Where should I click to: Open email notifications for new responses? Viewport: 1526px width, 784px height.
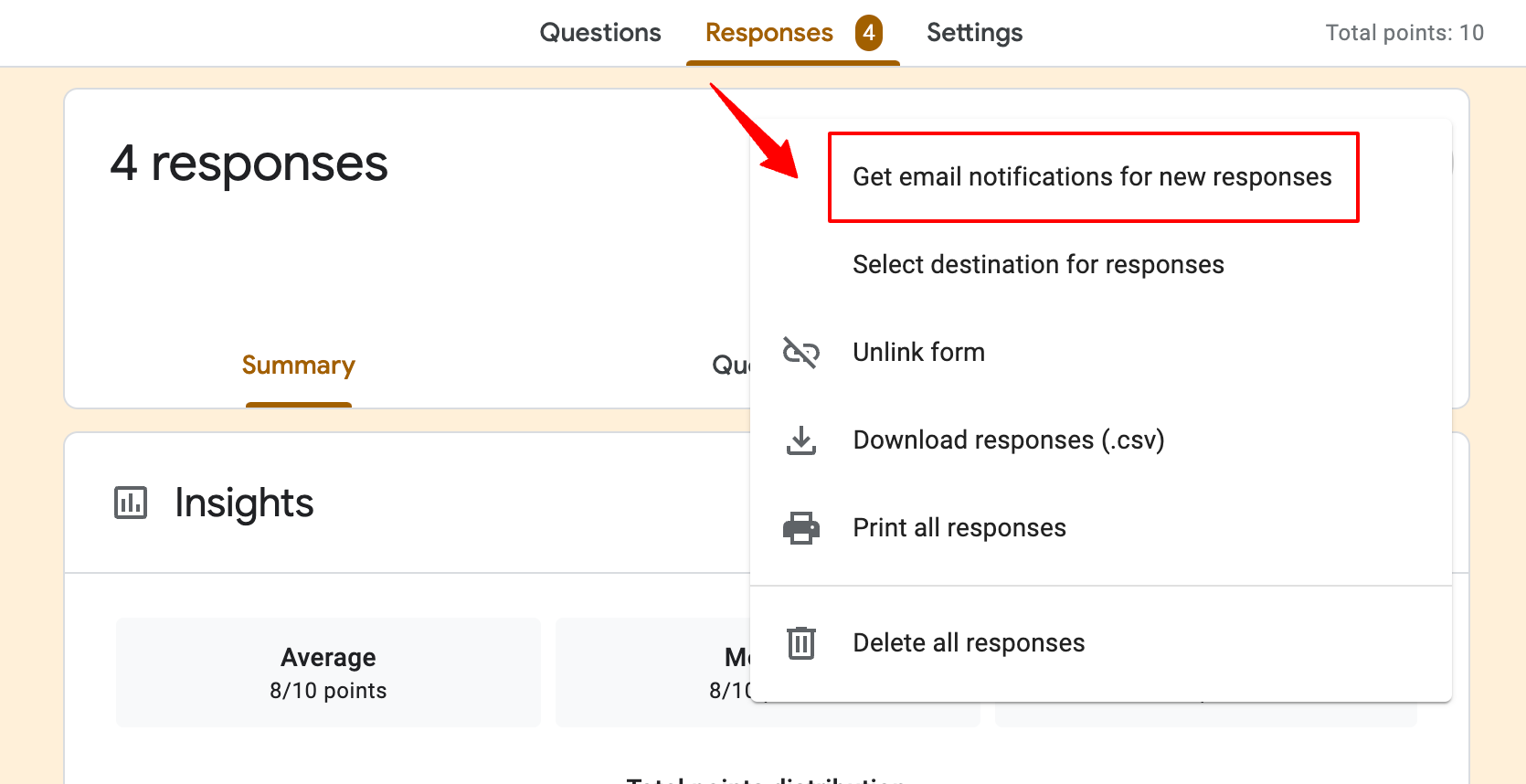[1093, 177]
